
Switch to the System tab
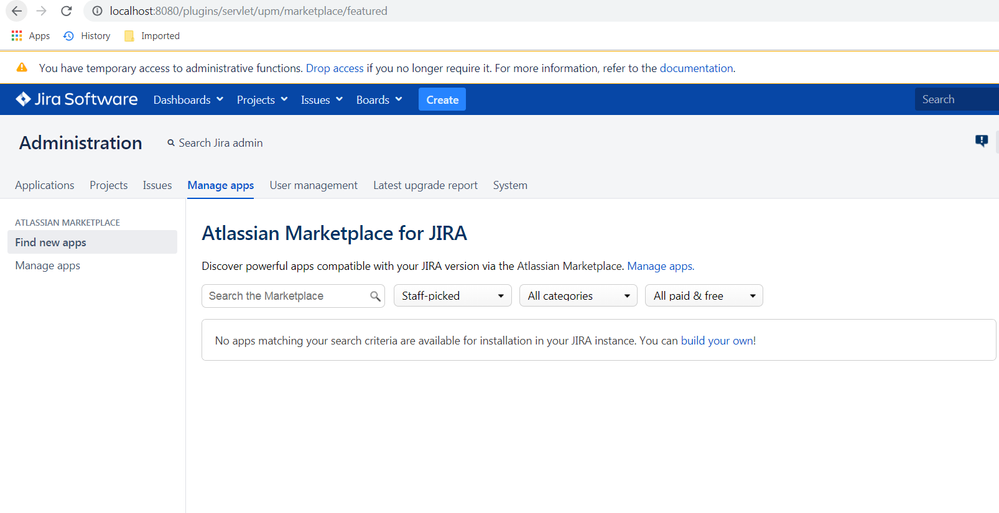coord(510,185)
